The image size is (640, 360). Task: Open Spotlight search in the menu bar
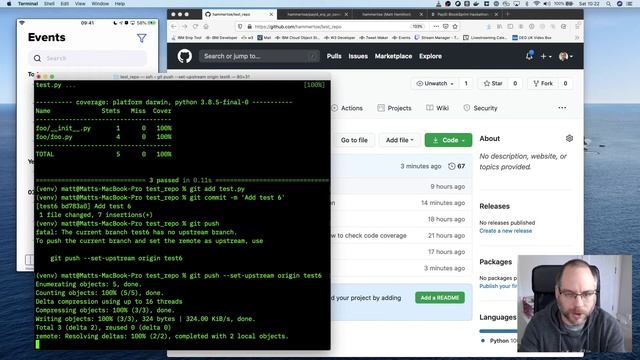[x=608, y=3]
